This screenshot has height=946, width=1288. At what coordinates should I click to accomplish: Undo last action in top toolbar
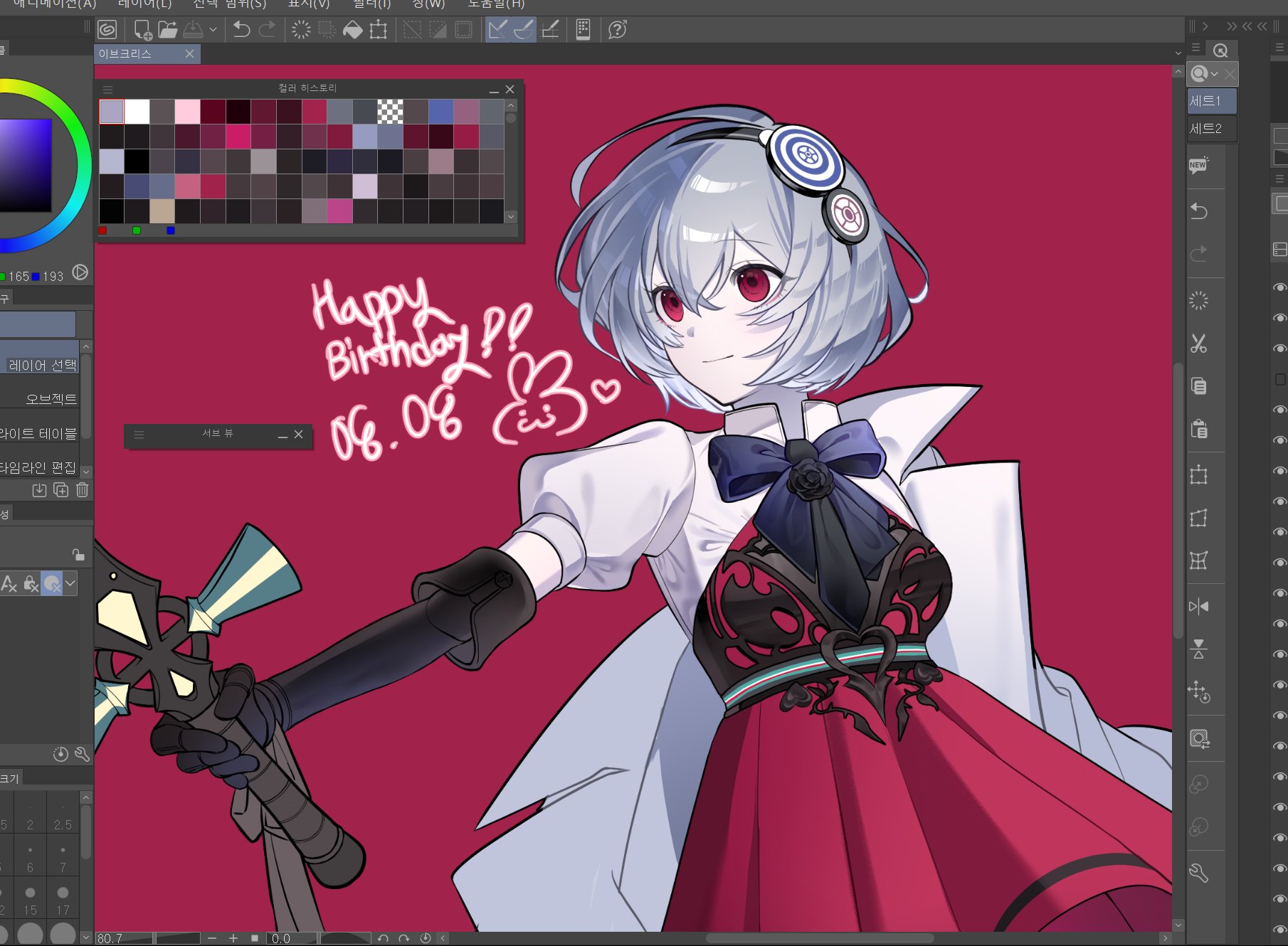242,30
